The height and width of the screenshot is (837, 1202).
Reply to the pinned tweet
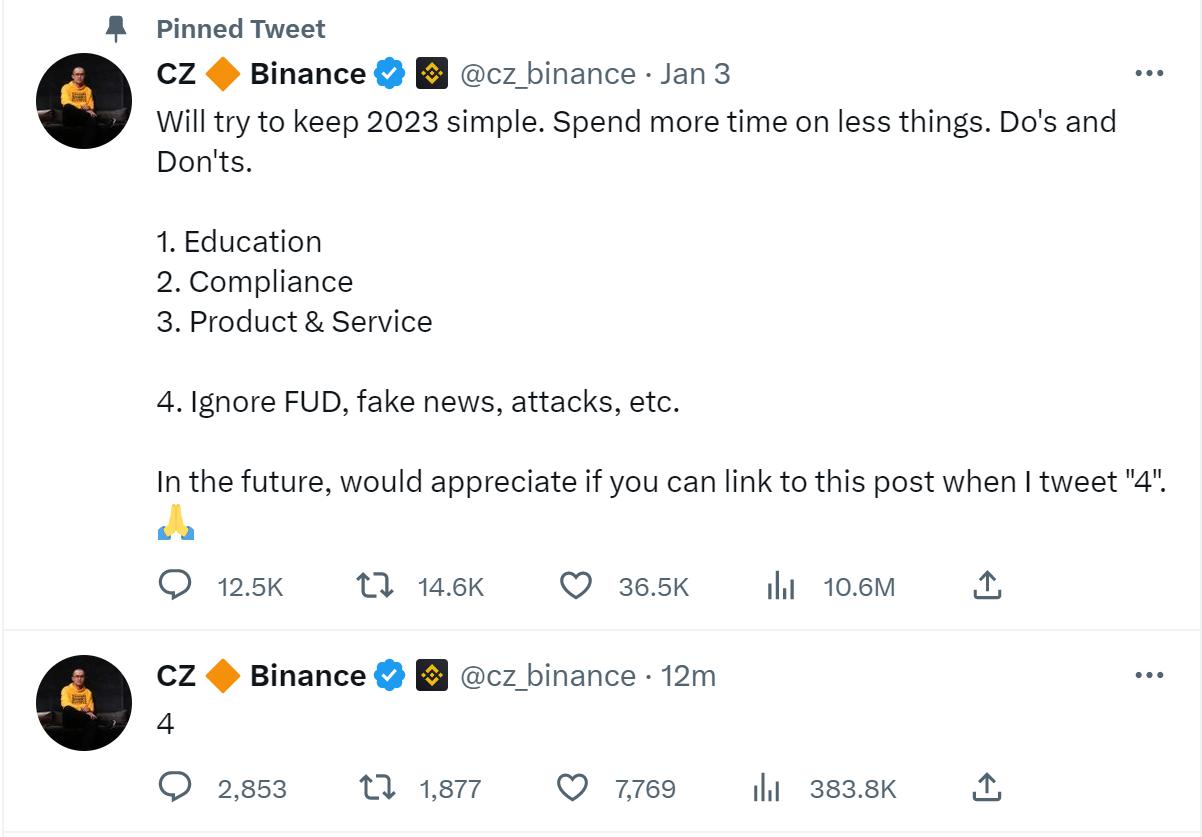coord(176,587)
